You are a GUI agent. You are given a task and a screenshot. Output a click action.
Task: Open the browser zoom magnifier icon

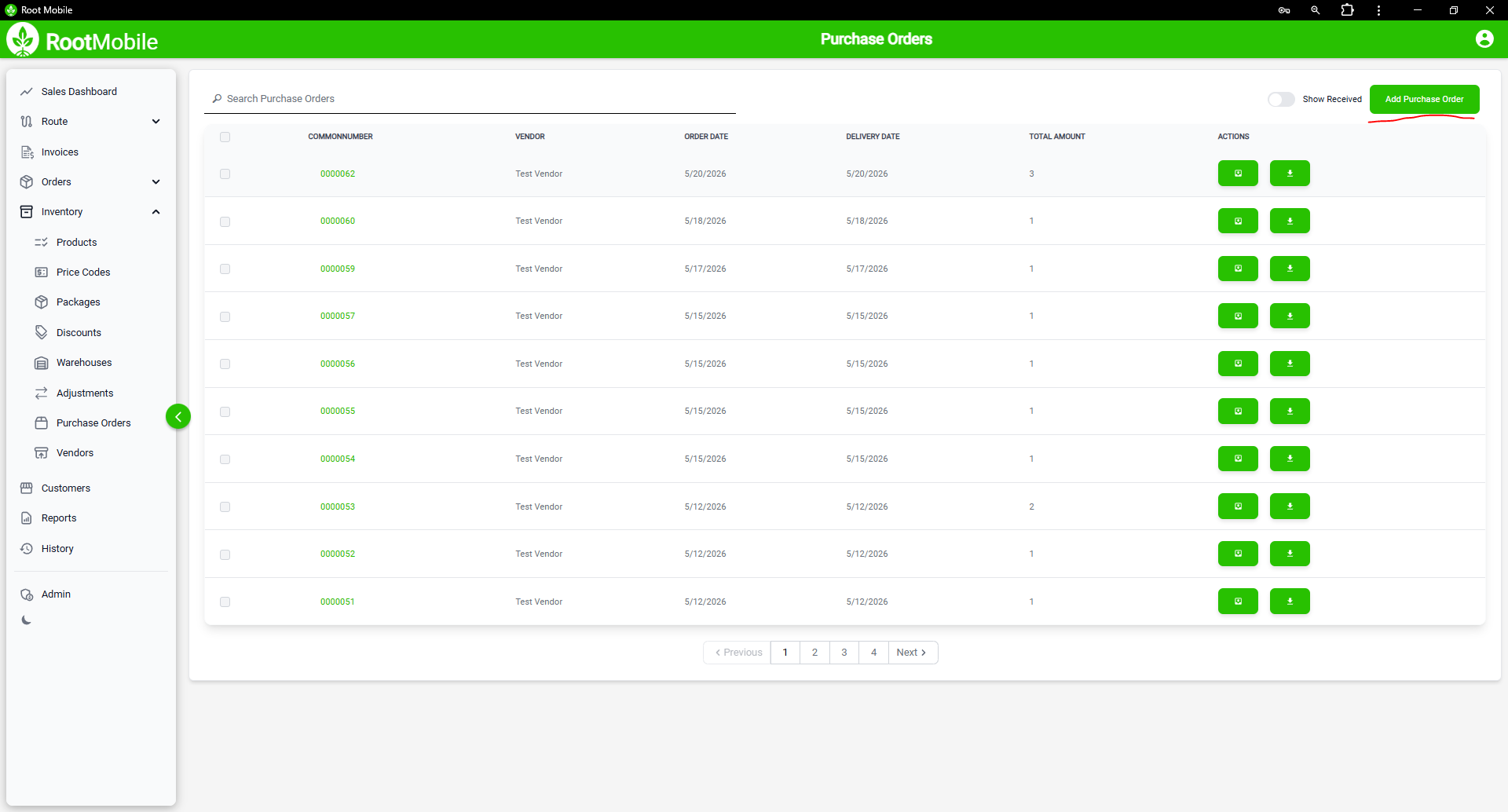tap(1316, 10)
